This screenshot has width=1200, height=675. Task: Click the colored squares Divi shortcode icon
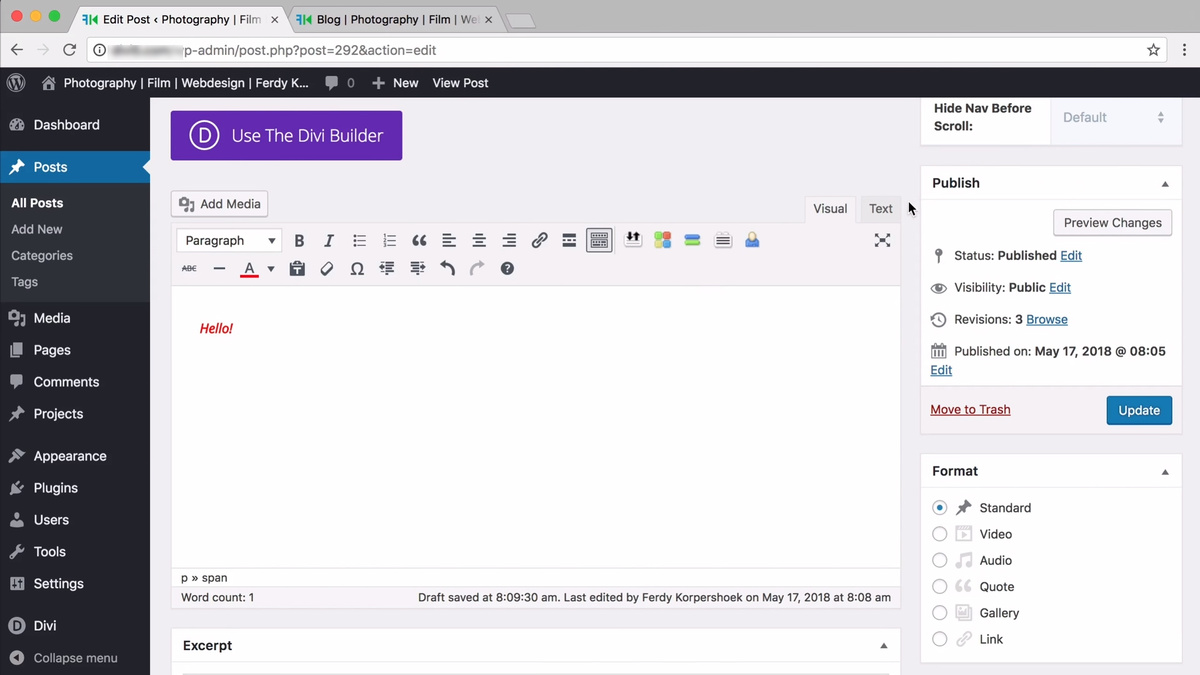[x=662, y=240]
